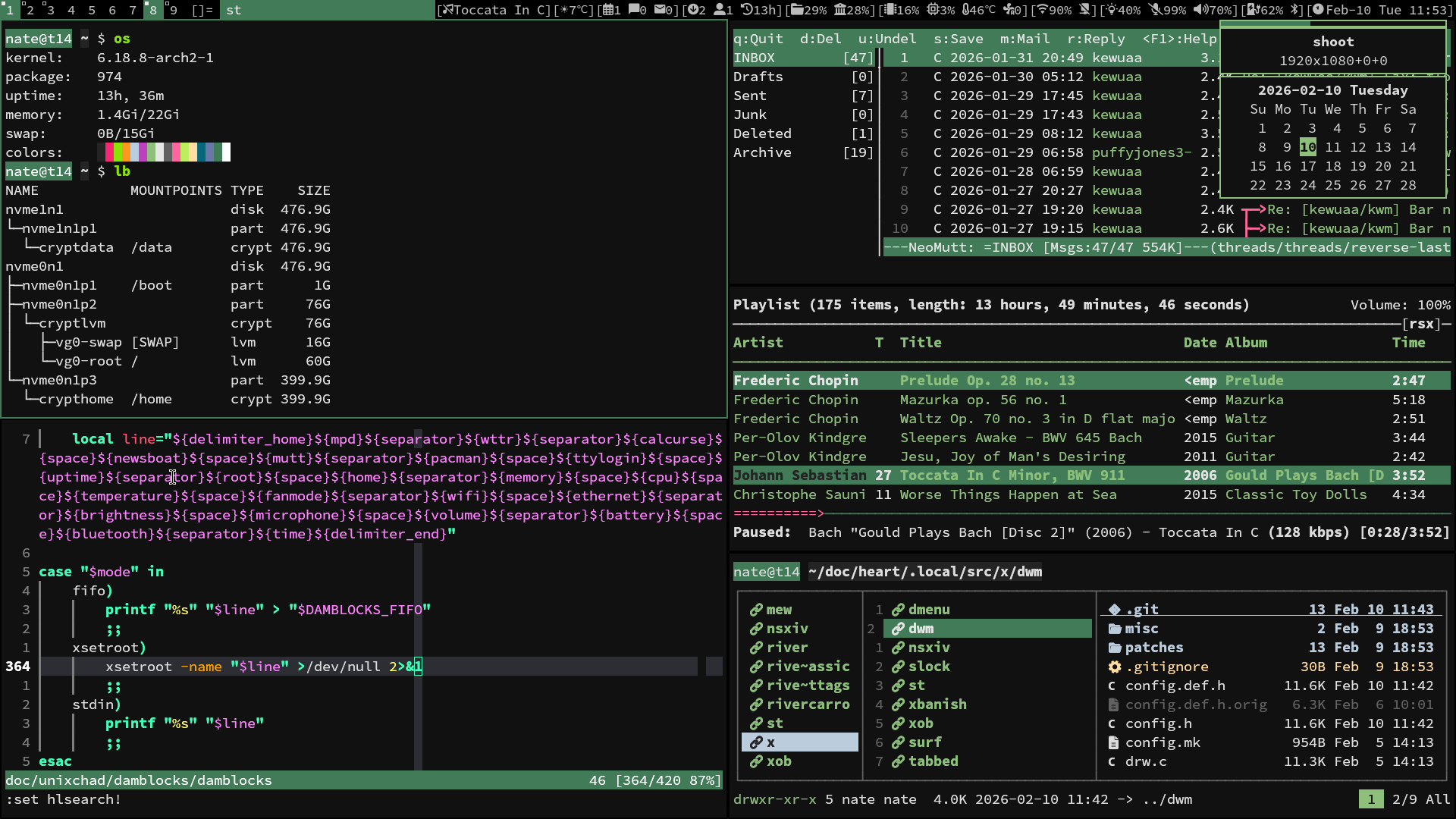Click the thermometer icon showing 46°C
The height and width of the screenshot is (819, 1456).
click(x=965, y=10)
